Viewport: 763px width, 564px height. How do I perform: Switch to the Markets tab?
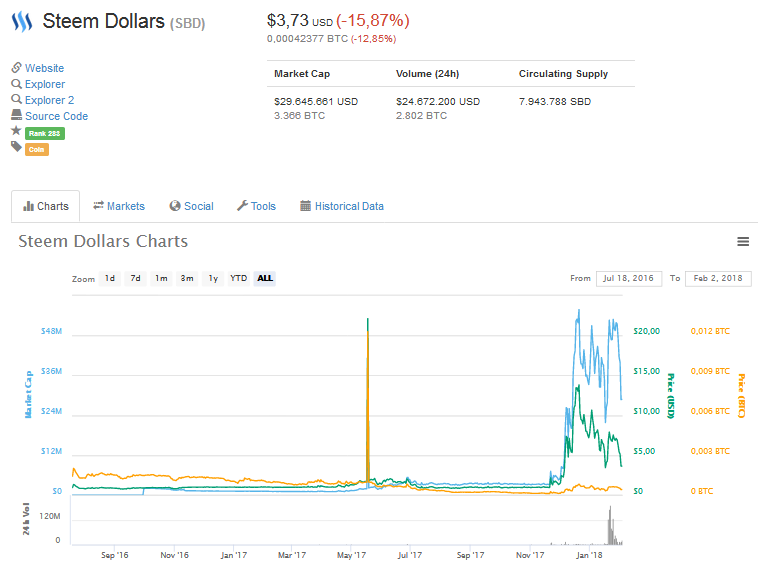(x=119, y=206)
